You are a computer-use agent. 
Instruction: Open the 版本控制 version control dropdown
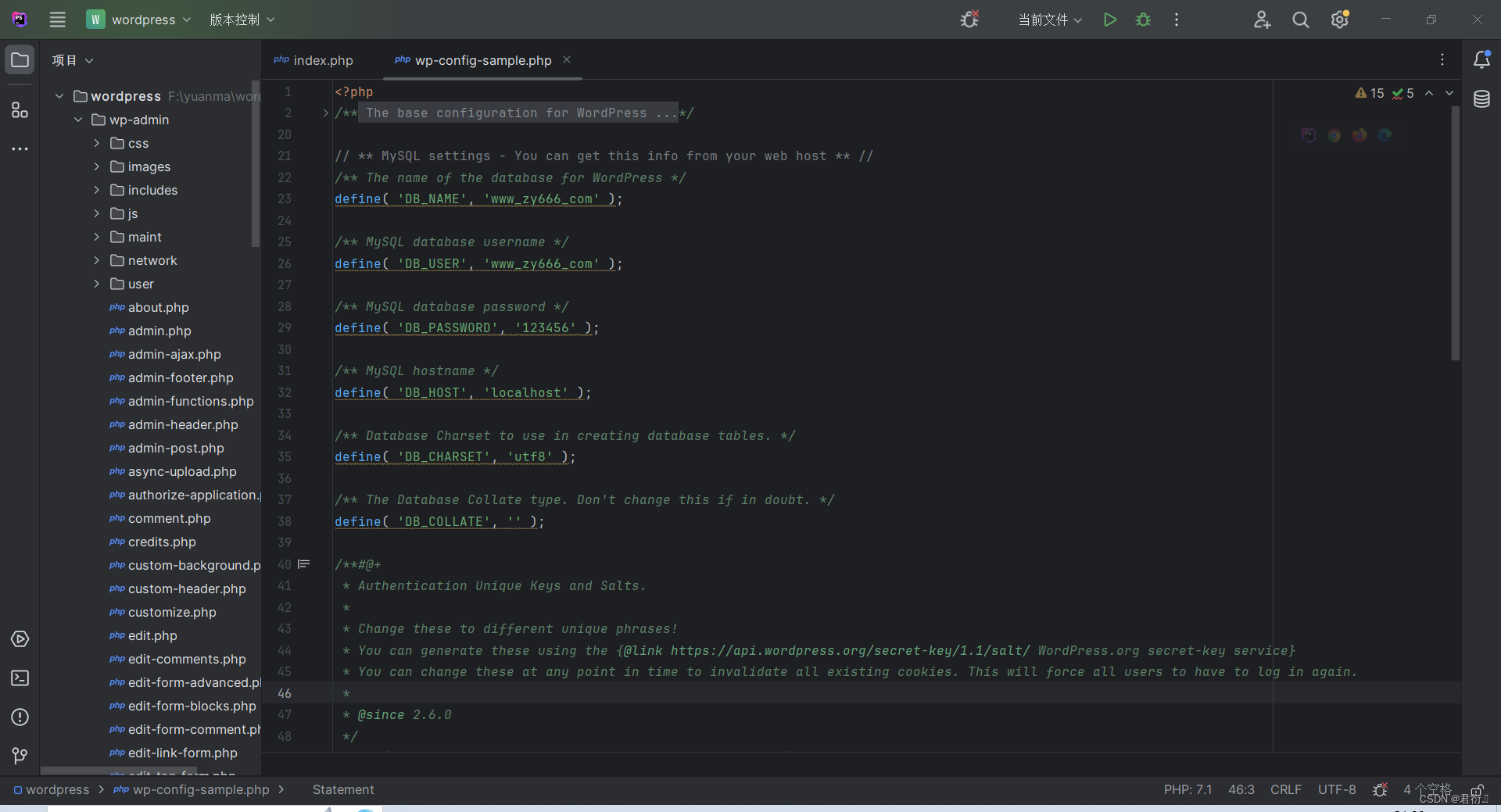click(242, 20)
